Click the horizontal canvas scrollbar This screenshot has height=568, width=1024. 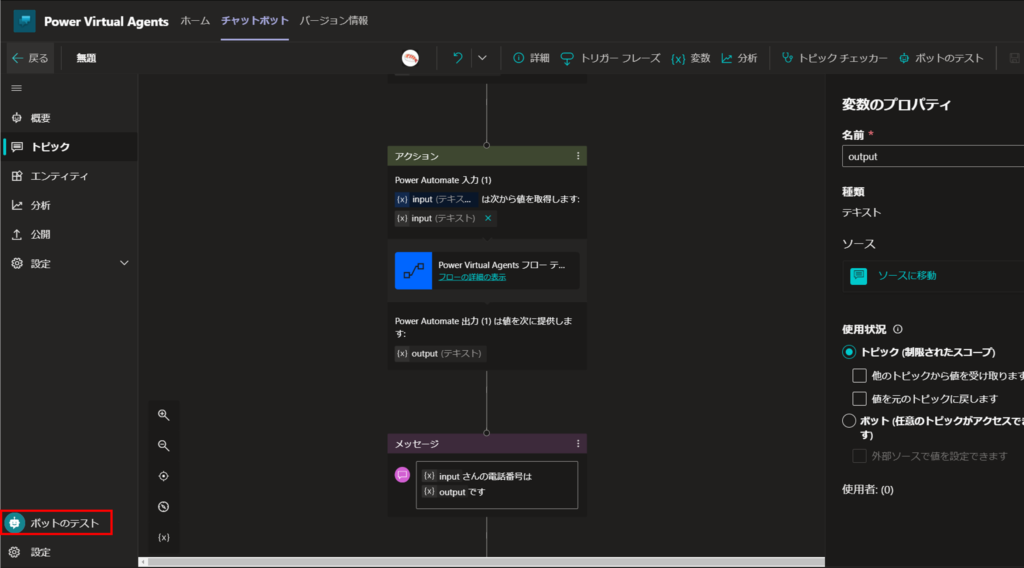click(x=486, y=561)
